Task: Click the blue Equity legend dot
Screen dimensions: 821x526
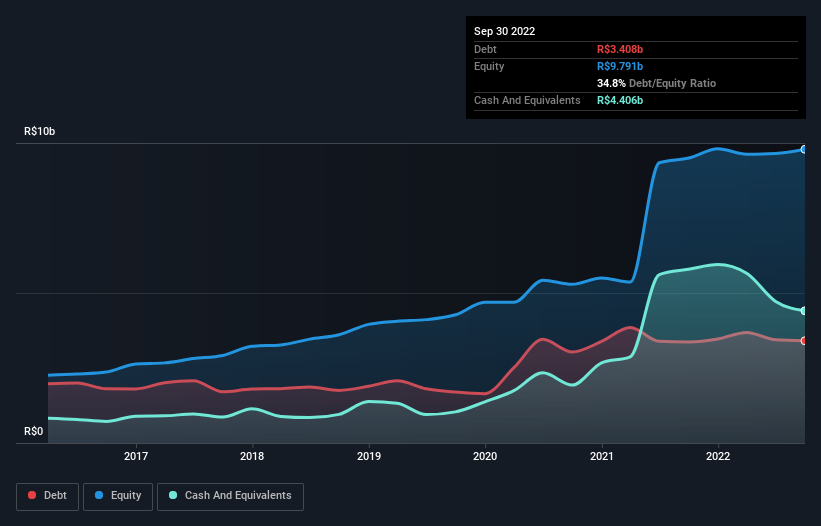Action: point(99,495)
